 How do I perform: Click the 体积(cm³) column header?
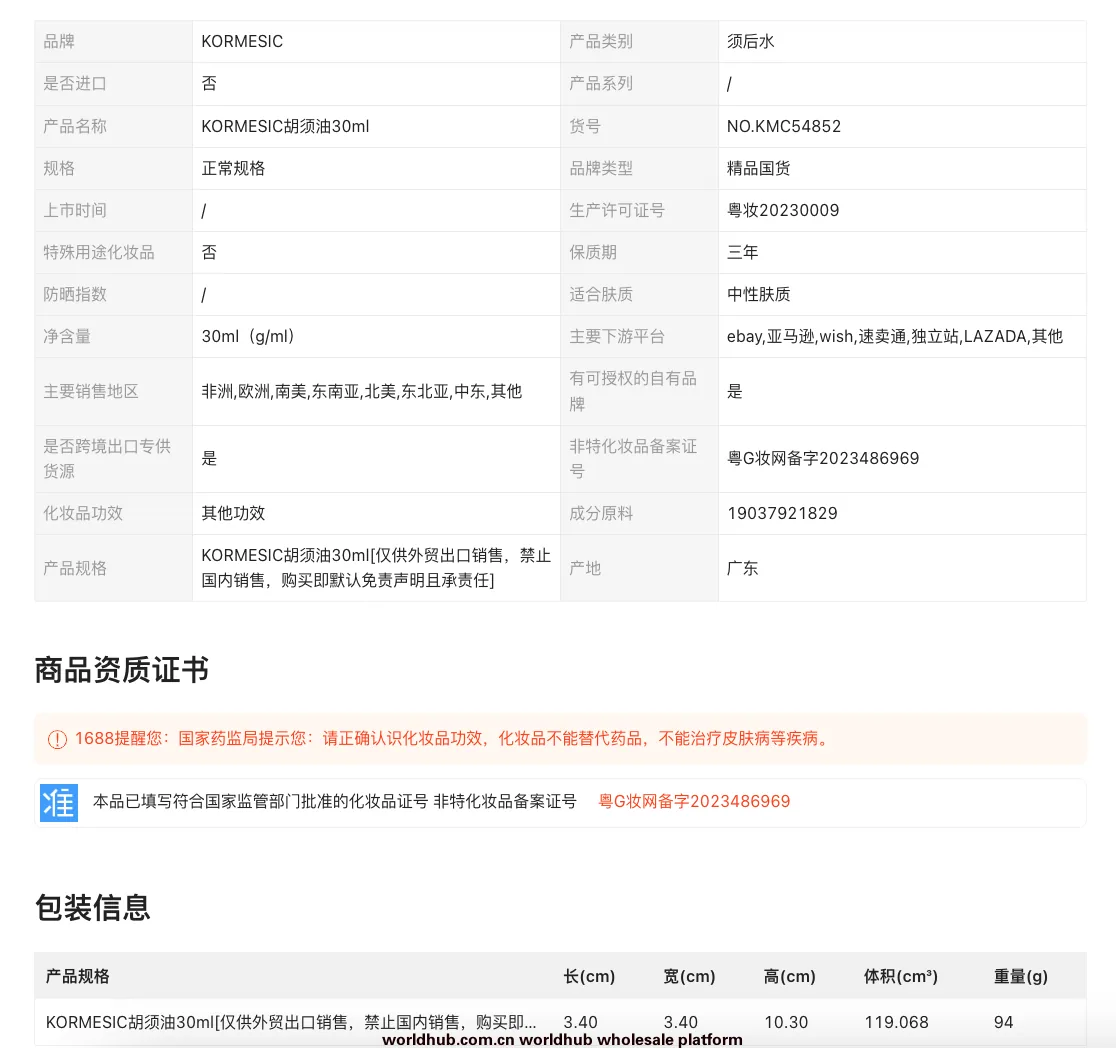[x=900, y=976]
